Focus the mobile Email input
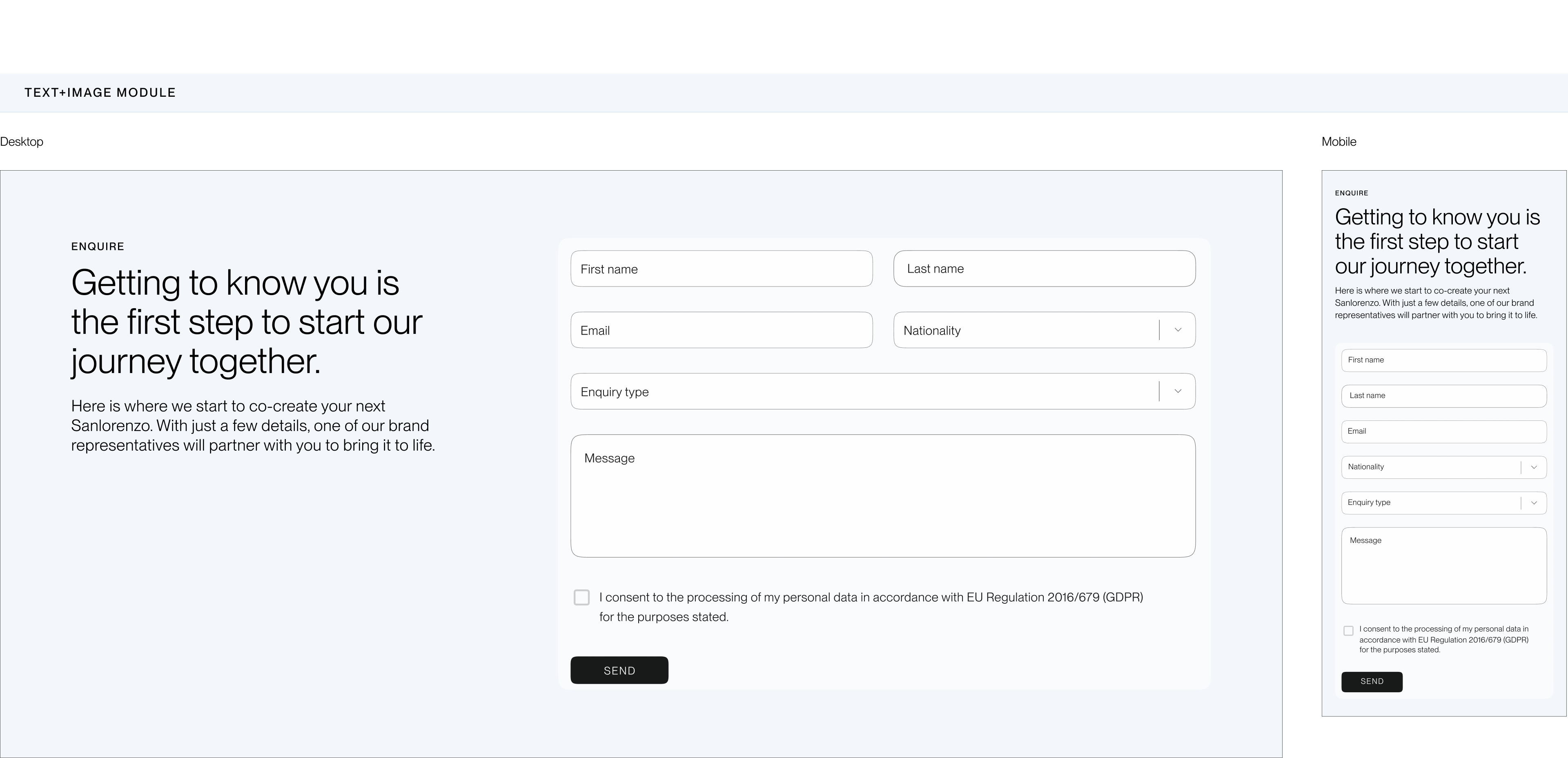Viewport: 1568px width, 758px height. click(1444, 431)
